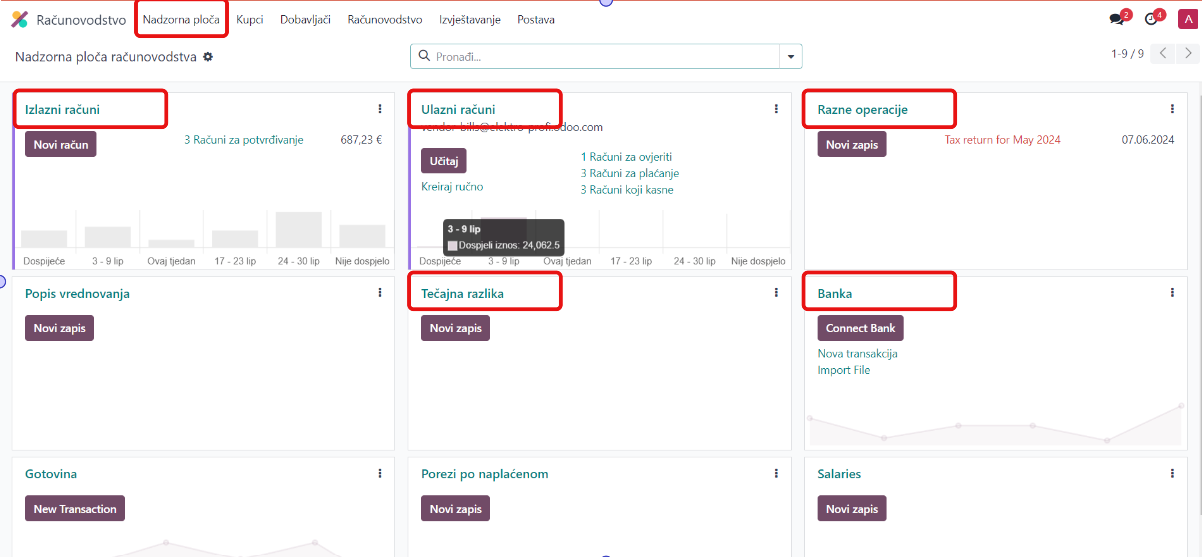The width and height of the screenshot is (1202, 557).
Task: Open the 3 Računi koji kasne link
Action: (626, 190)
